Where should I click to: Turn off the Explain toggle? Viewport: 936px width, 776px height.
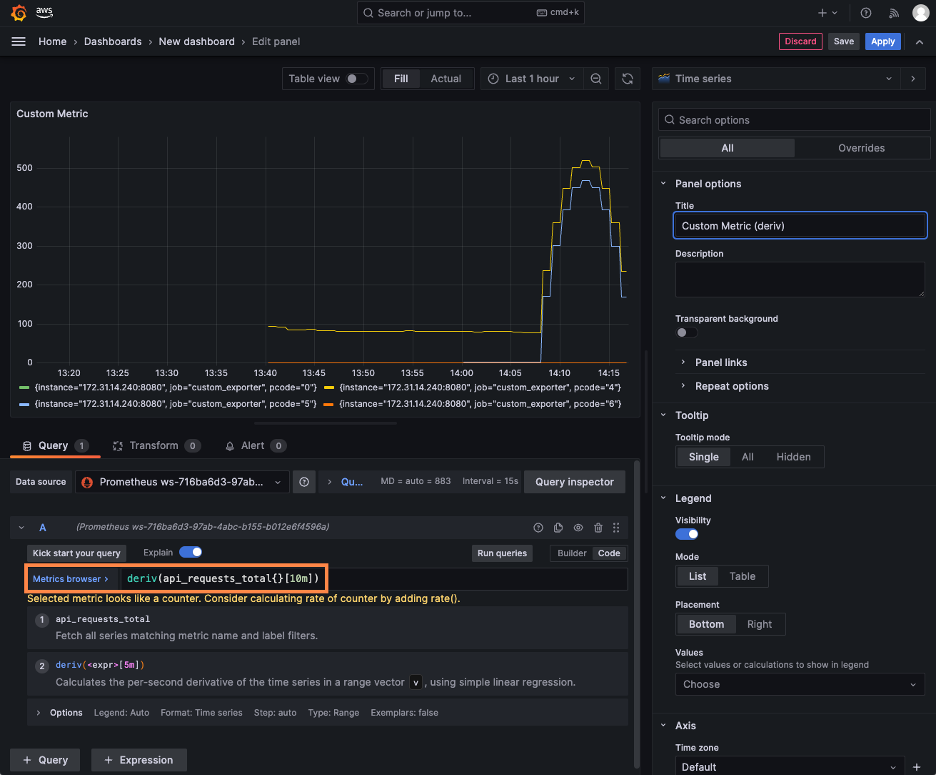pos(190,552)
